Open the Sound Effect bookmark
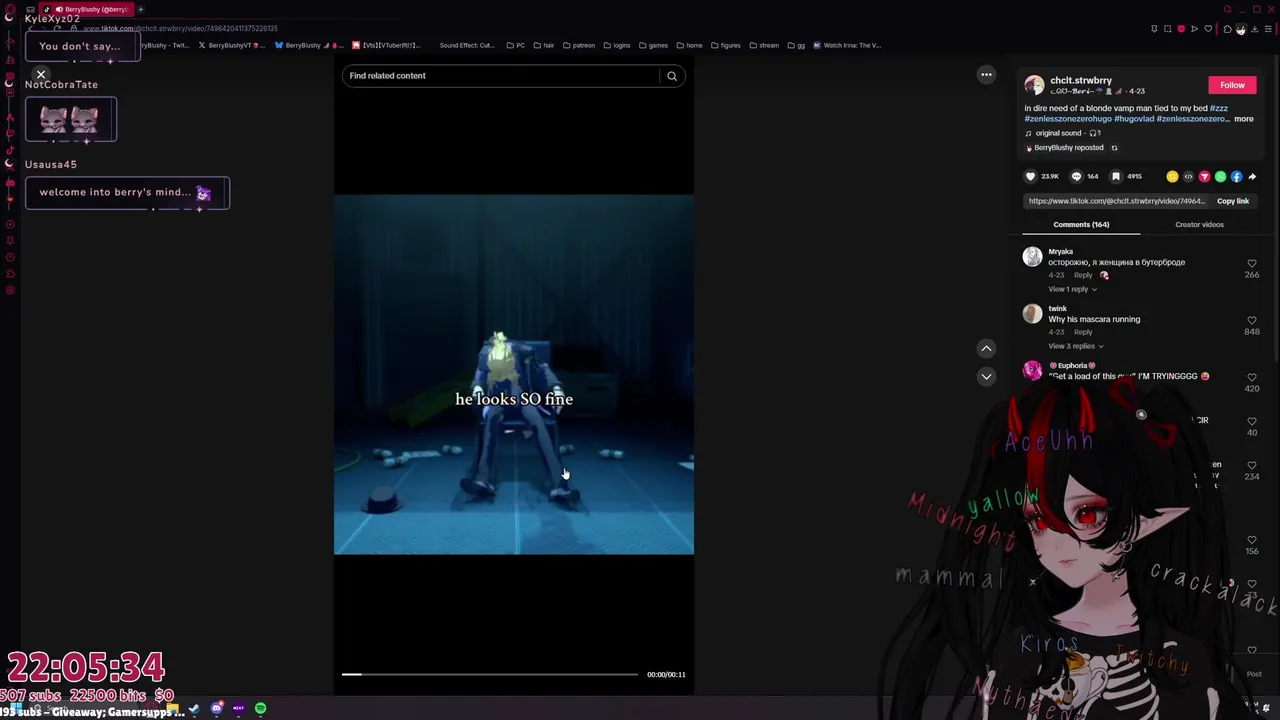The image size is (1280, 720). (467, 45)
